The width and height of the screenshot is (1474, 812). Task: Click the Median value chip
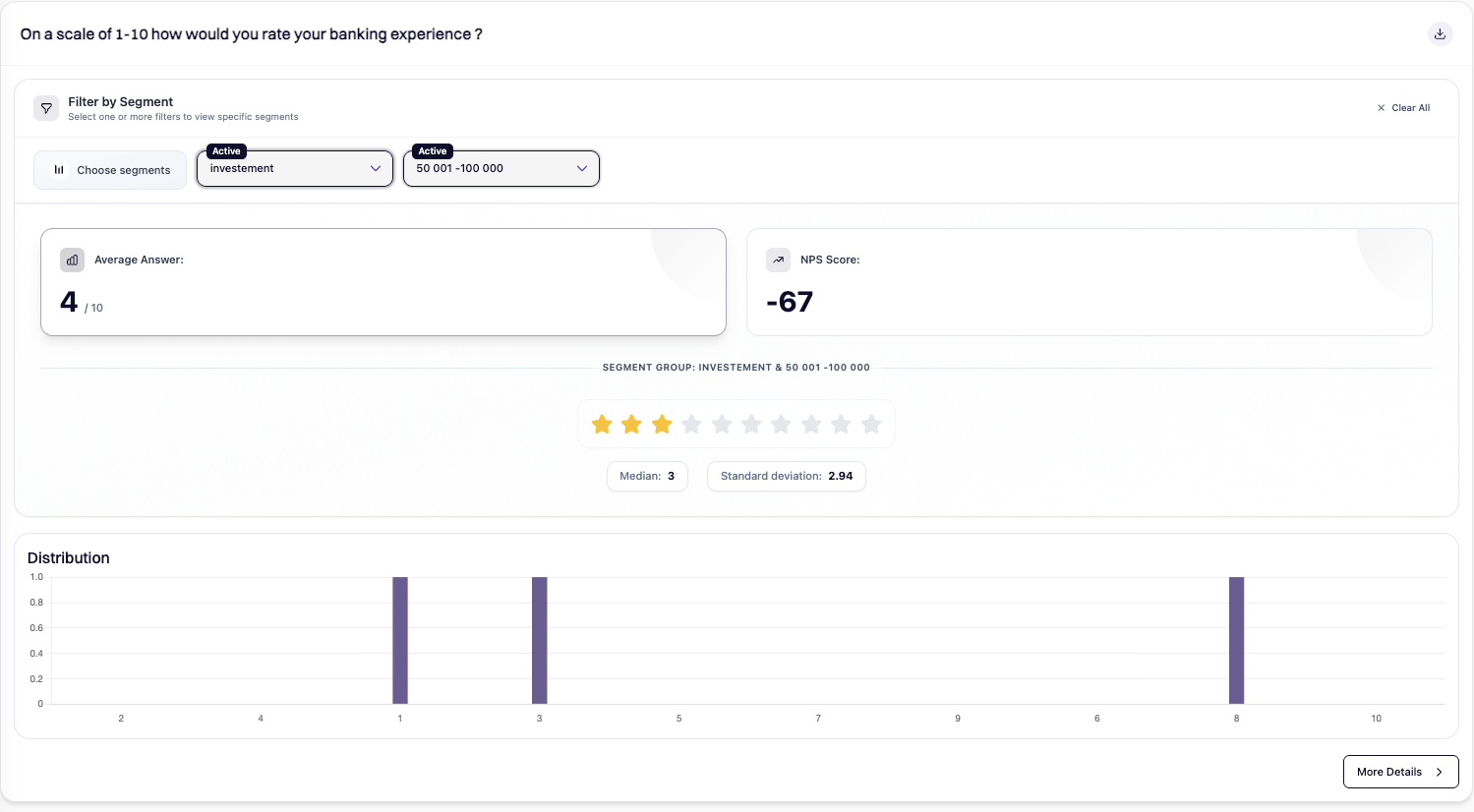(647, 476)
